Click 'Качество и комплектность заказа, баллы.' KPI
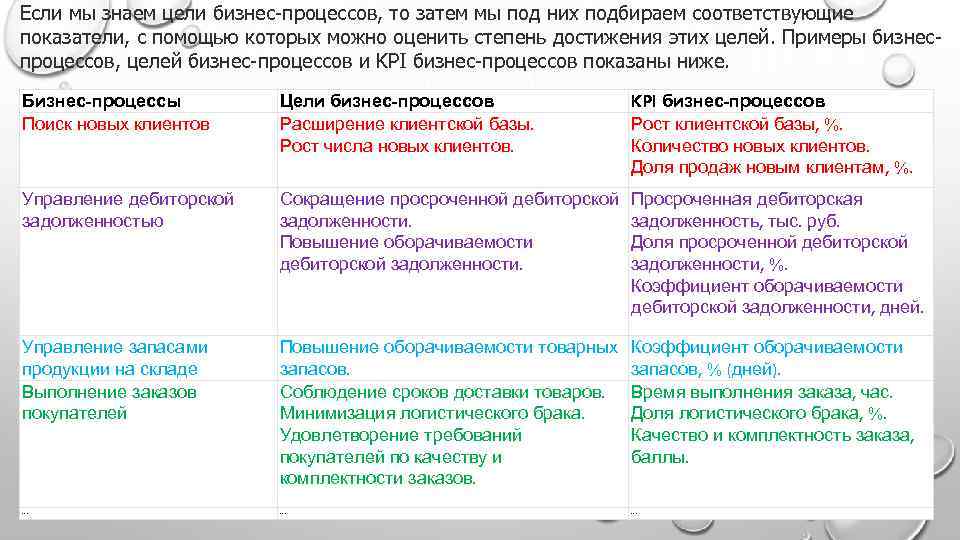This screenshot has height=540, width=960. coord(773,446)
